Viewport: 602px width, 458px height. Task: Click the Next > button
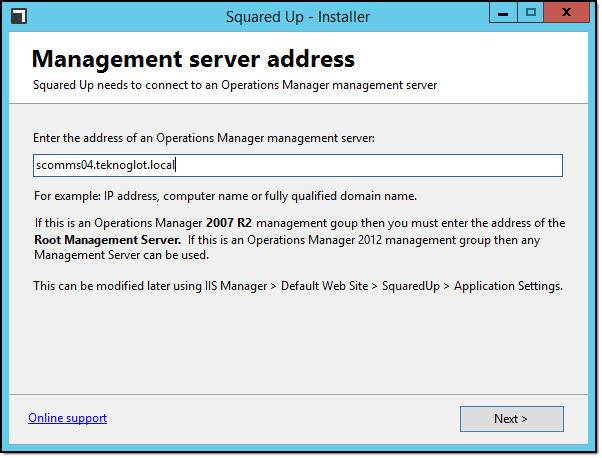511,419
